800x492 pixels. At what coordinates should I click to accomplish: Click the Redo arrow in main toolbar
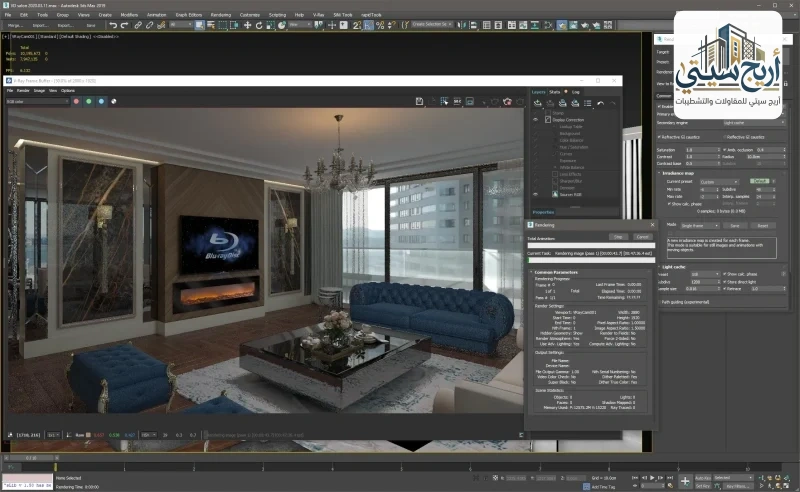124,25
